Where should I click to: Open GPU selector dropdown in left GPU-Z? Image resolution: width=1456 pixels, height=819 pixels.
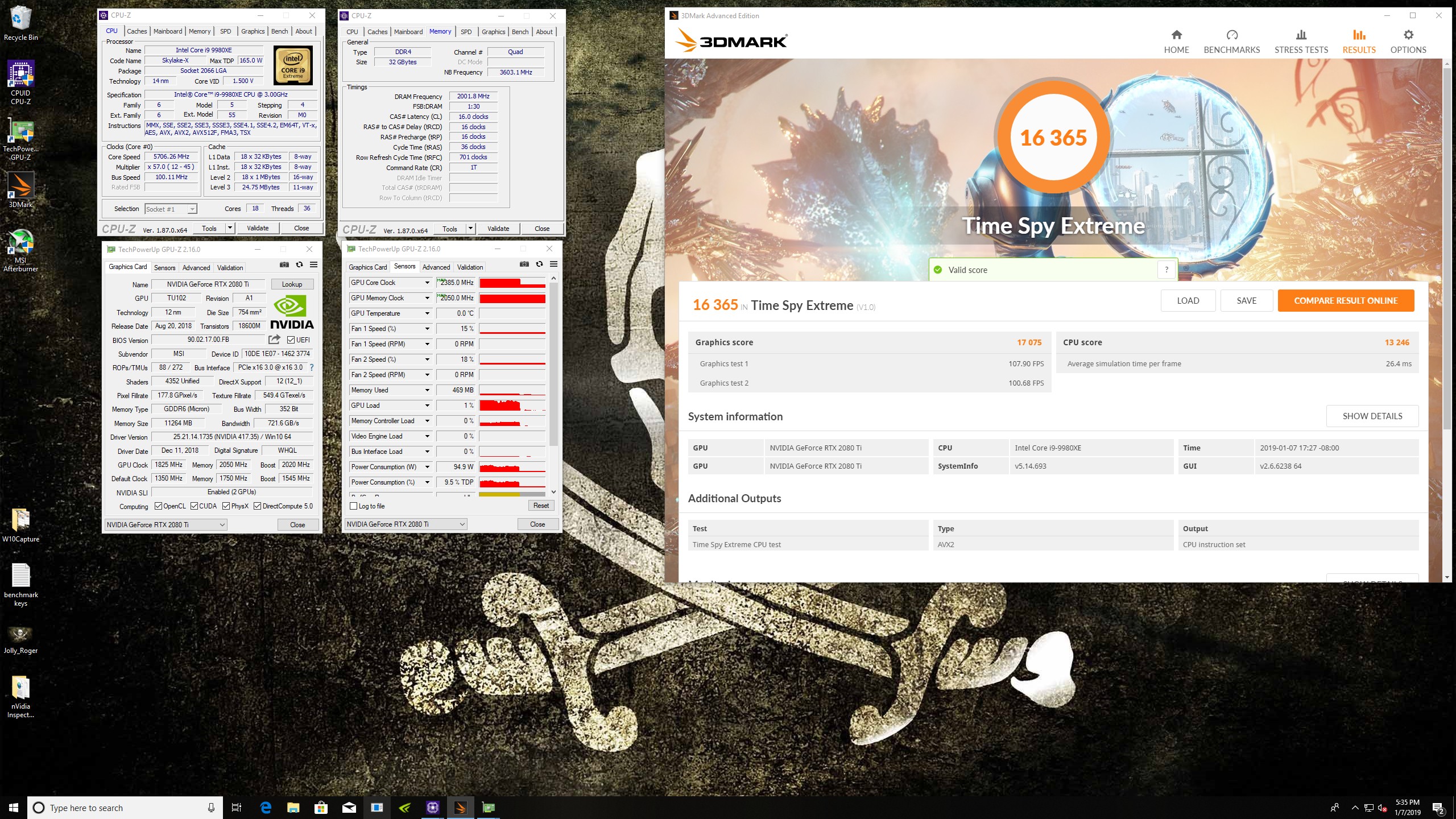click(166, 524)
